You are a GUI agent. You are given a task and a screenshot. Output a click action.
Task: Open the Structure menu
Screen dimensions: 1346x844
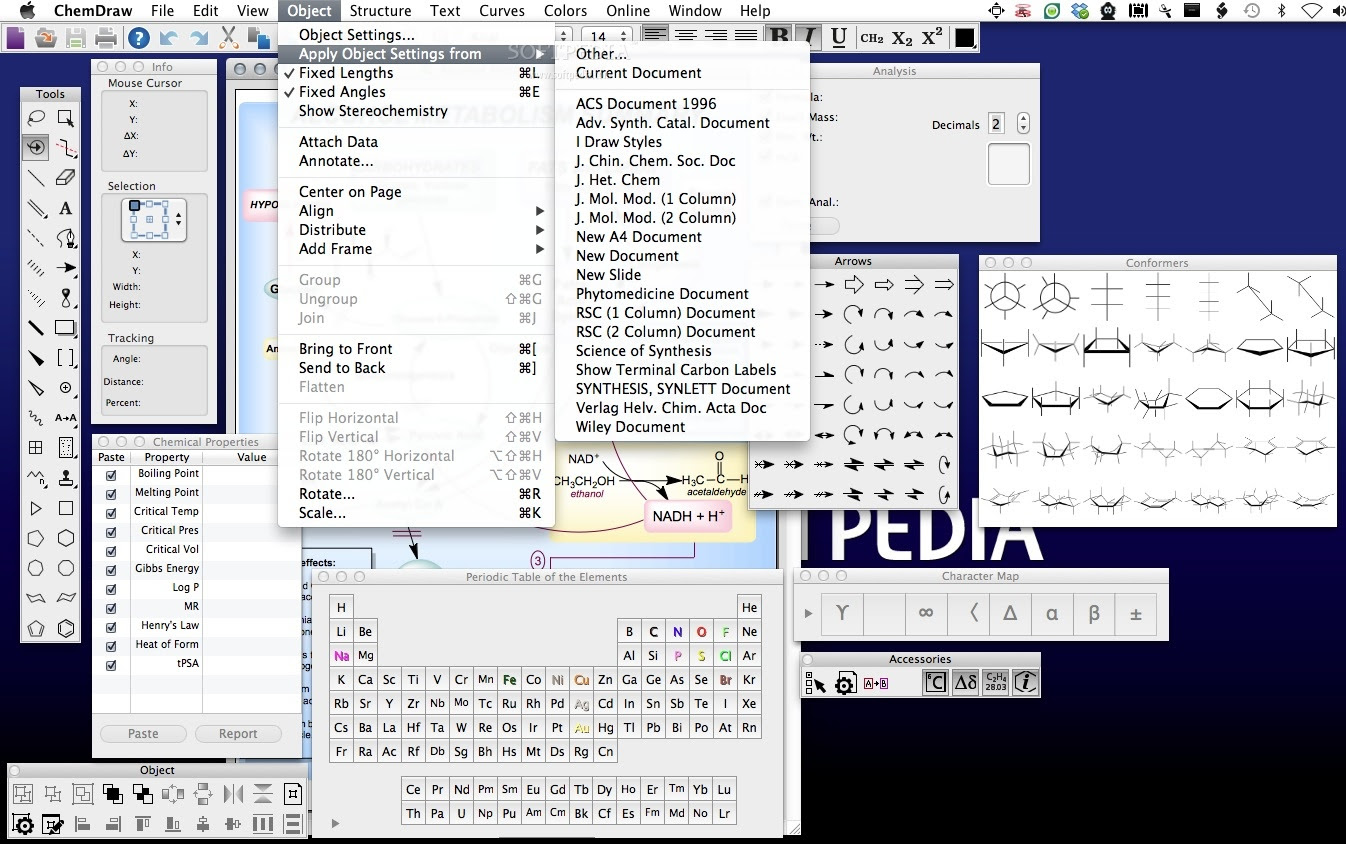(380, 11)
